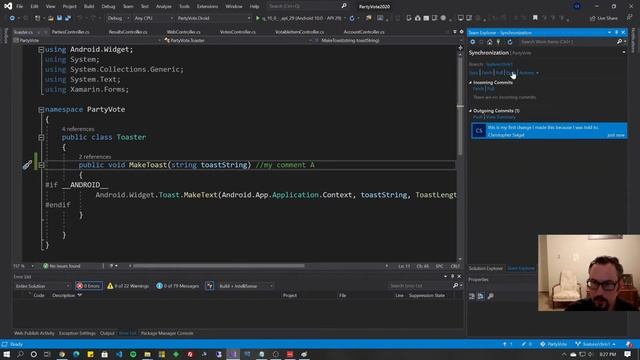Click the Windows taskbar search icon
The width and height of the screenshot is (640, 360).
pyautogui.click(x=20, y=354)
